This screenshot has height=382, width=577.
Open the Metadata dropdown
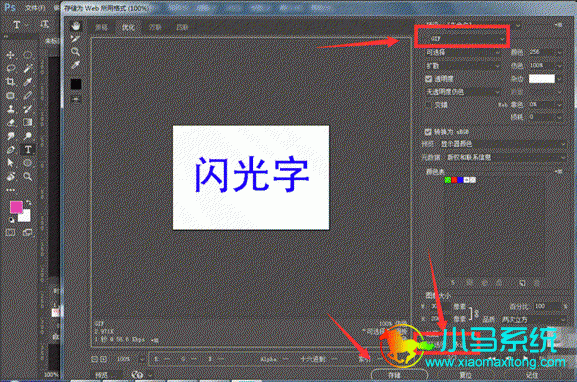[506, 157]
